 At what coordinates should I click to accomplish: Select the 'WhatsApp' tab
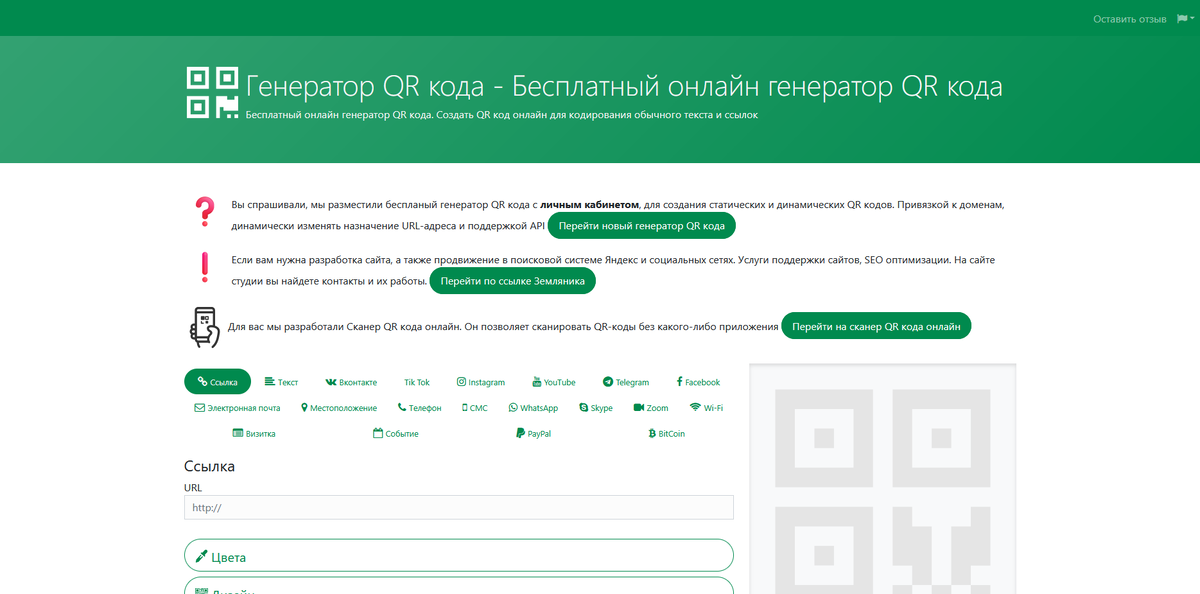tap(533, 408)
